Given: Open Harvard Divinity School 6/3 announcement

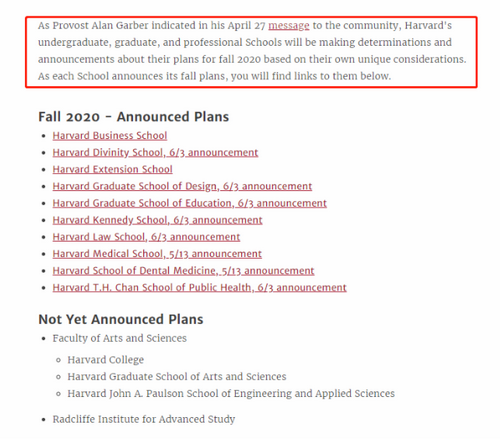Looking at the screenshot, I should point(155,153).
